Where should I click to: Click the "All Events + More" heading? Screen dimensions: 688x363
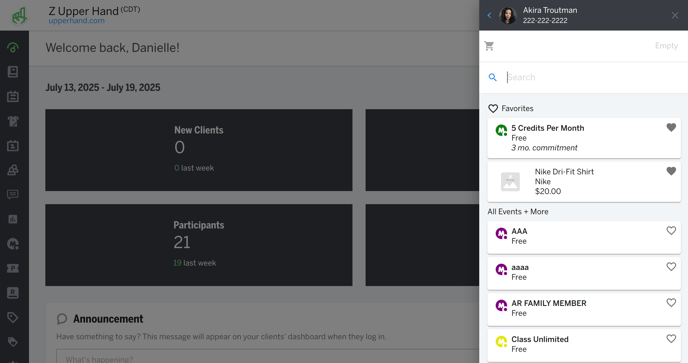pyautogui.click(x=518, y=212)
